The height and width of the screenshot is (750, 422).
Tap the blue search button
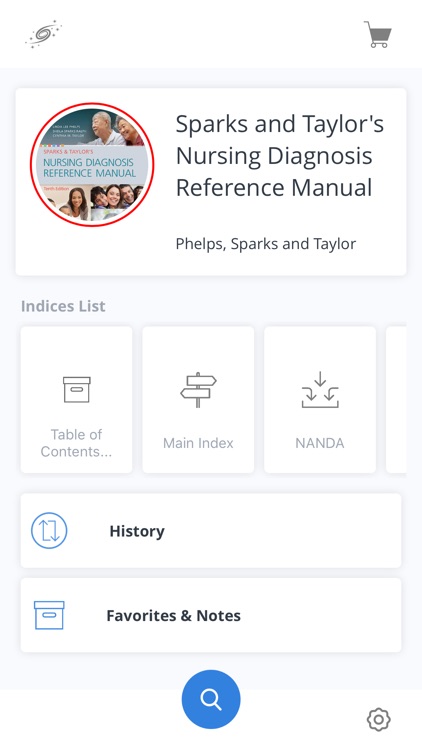pyautogui.click(x=211, y=699)
